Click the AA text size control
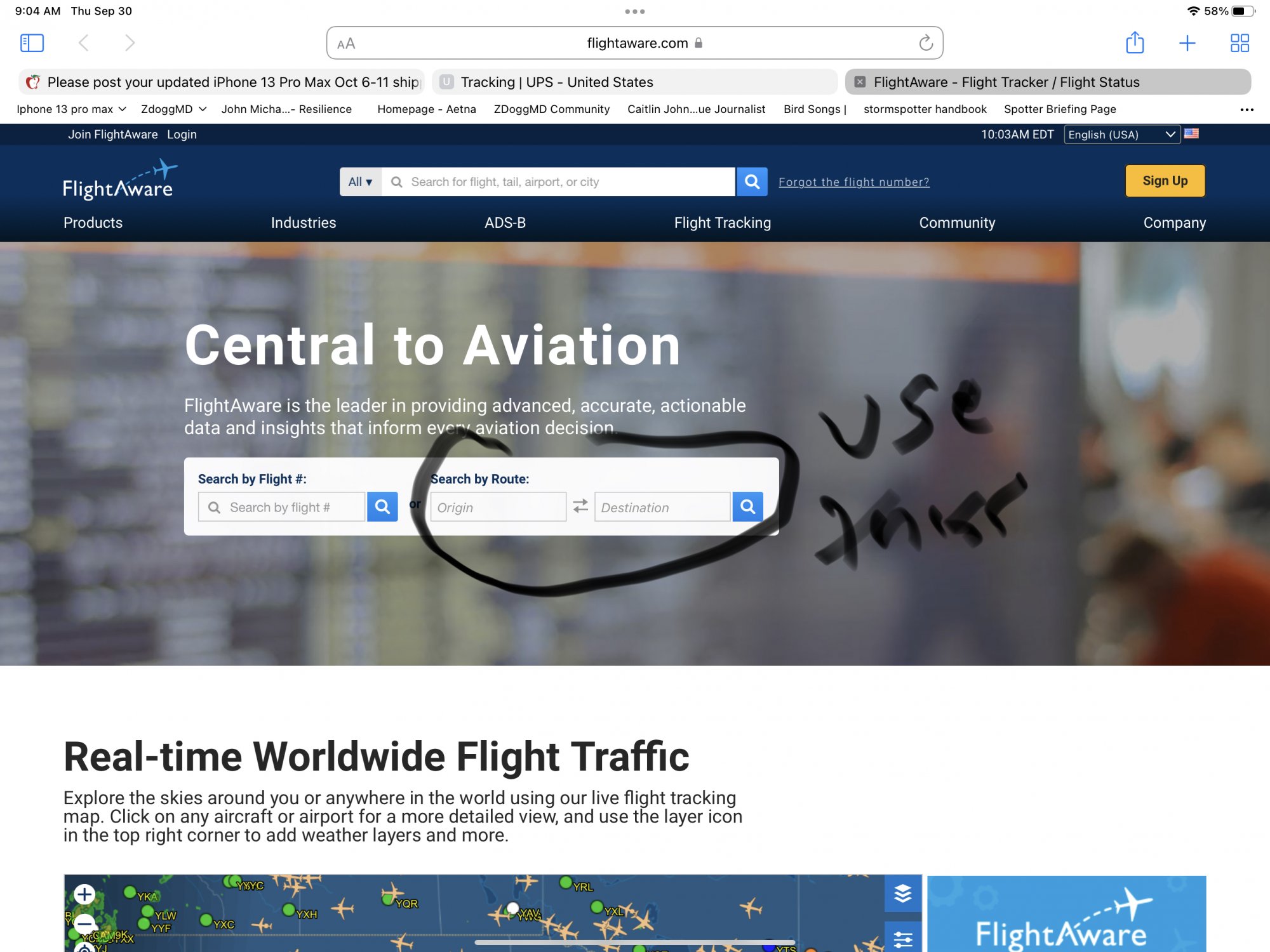The image size is (1270, 952). coord(346,44)
